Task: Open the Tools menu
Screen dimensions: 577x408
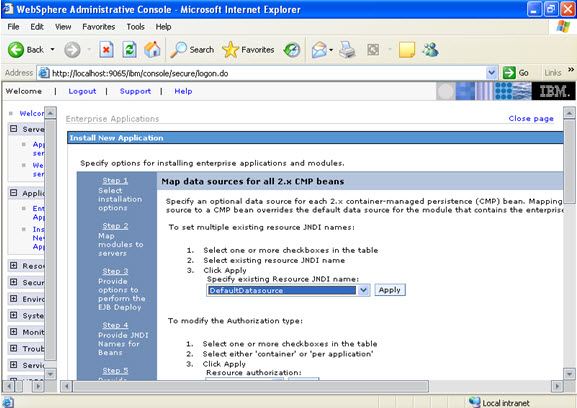Action: tap(135, 27)
